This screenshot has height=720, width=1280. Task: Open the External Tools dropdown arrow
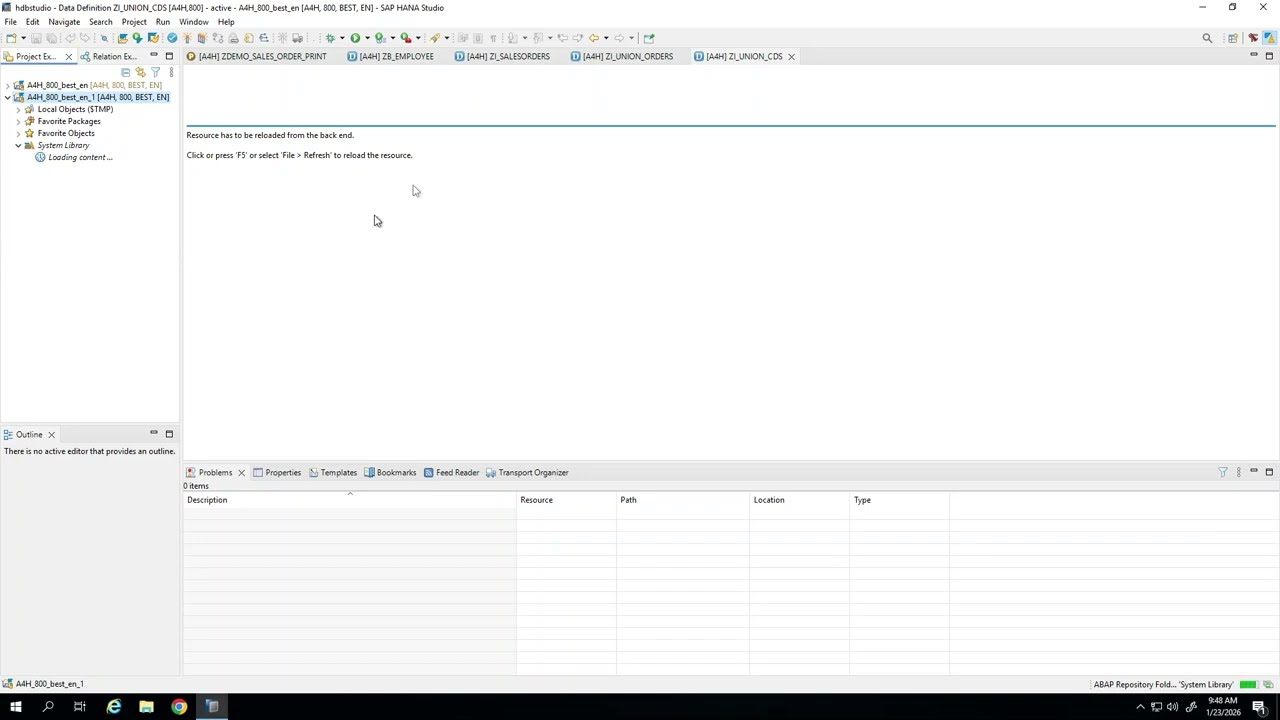(418, 38)
